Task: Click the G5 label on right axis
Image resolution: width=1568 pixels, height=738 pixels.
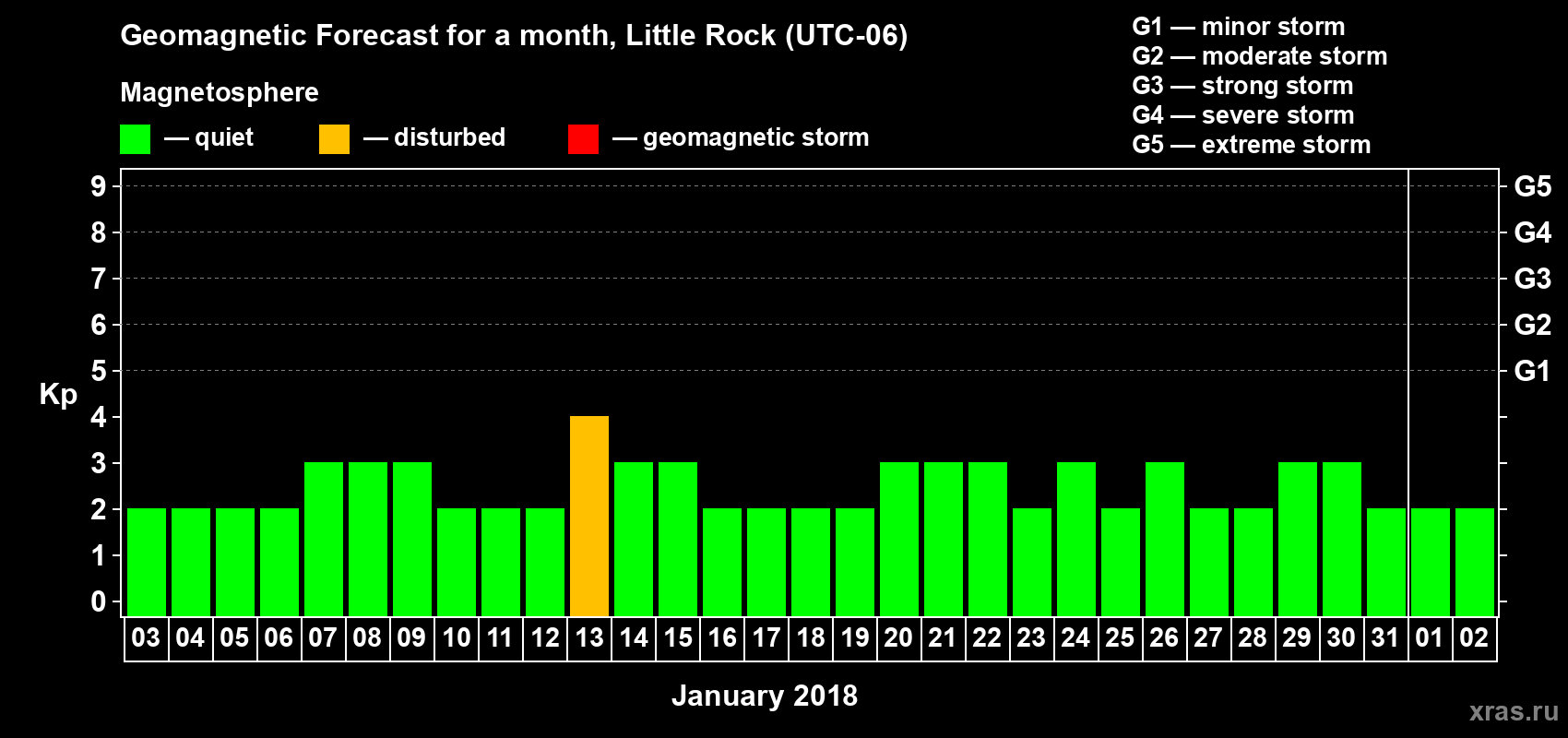Action: [1532, 186]
